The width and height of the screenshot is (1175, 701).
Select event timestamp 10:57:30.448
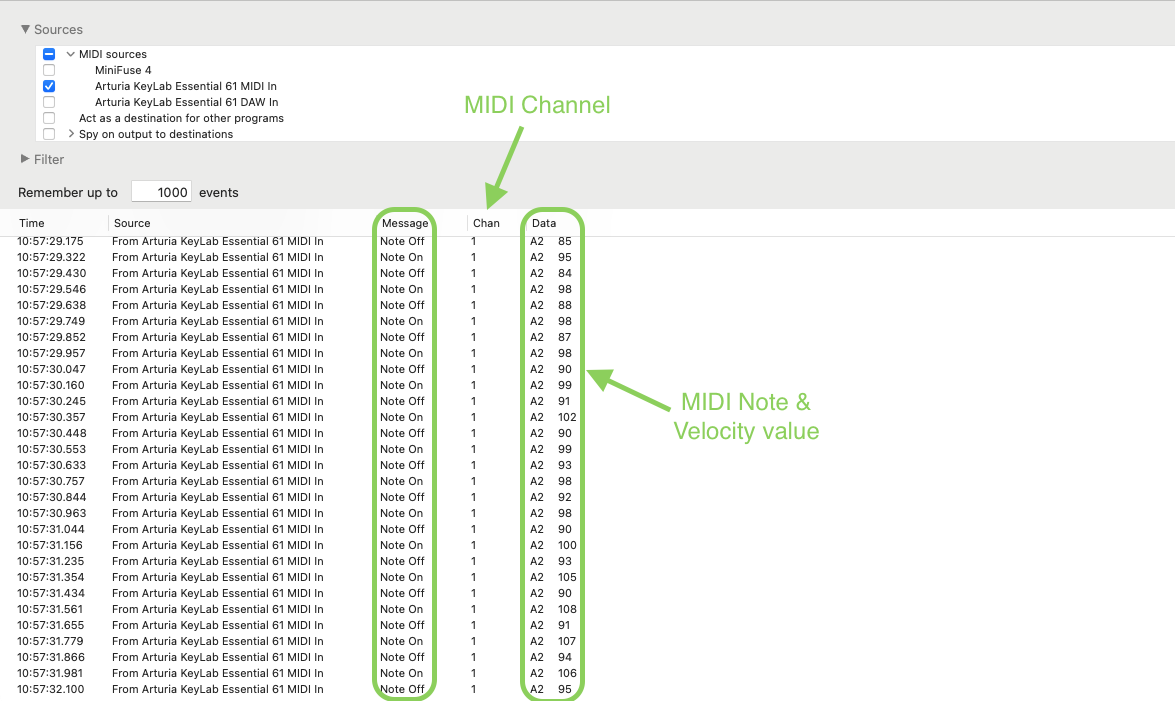tap(52, 433)
